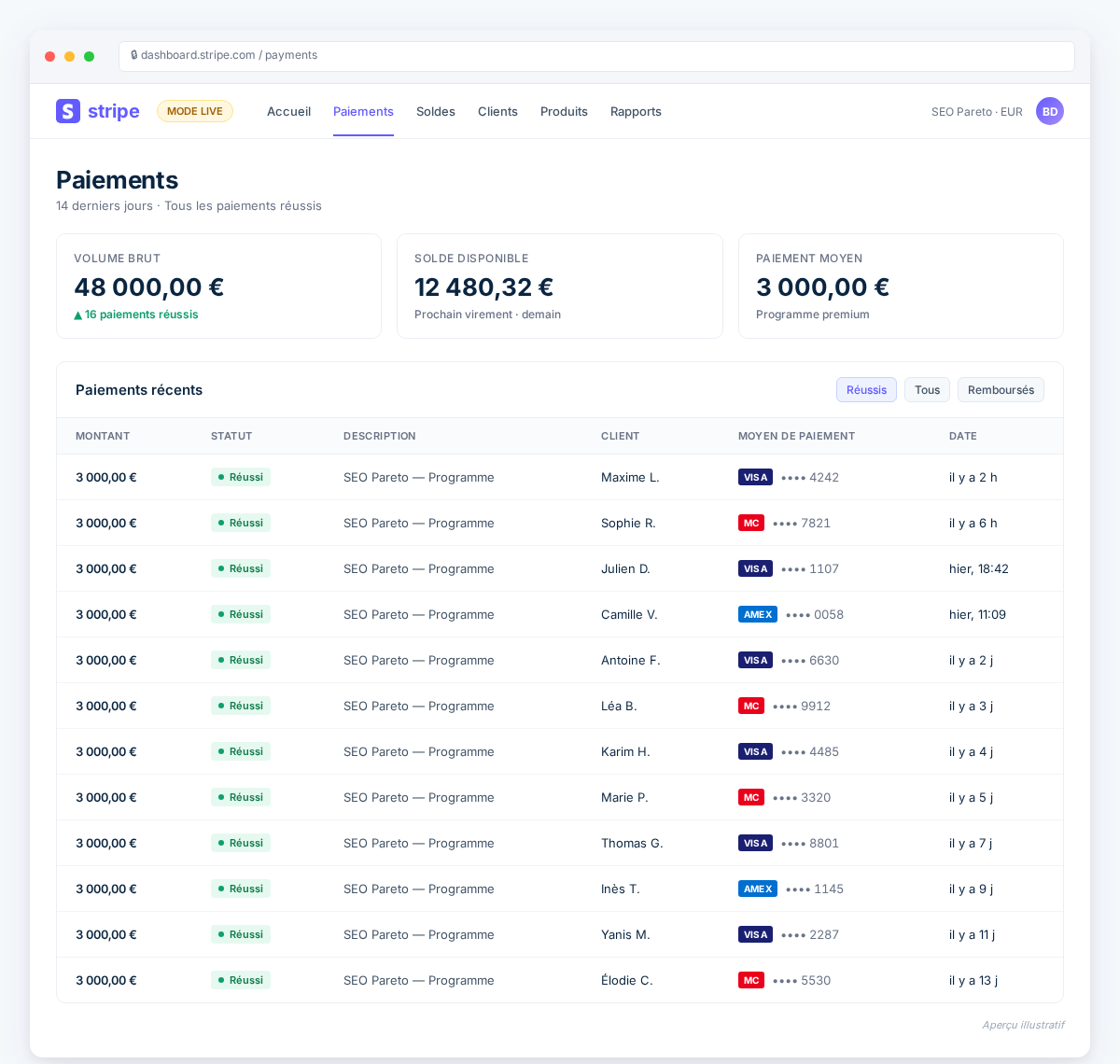Click the Stripe logo icon
Image resolution: width=1120 pixels, height=1064 pixels.
[68, 111]
